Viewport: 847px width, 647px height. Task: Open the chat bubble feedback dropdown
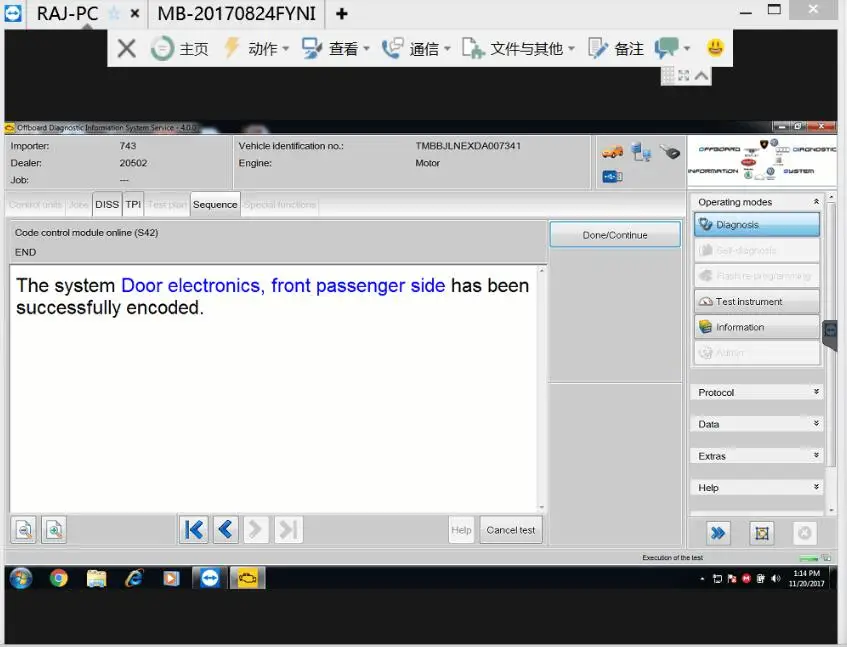click(x=672, y=49)
